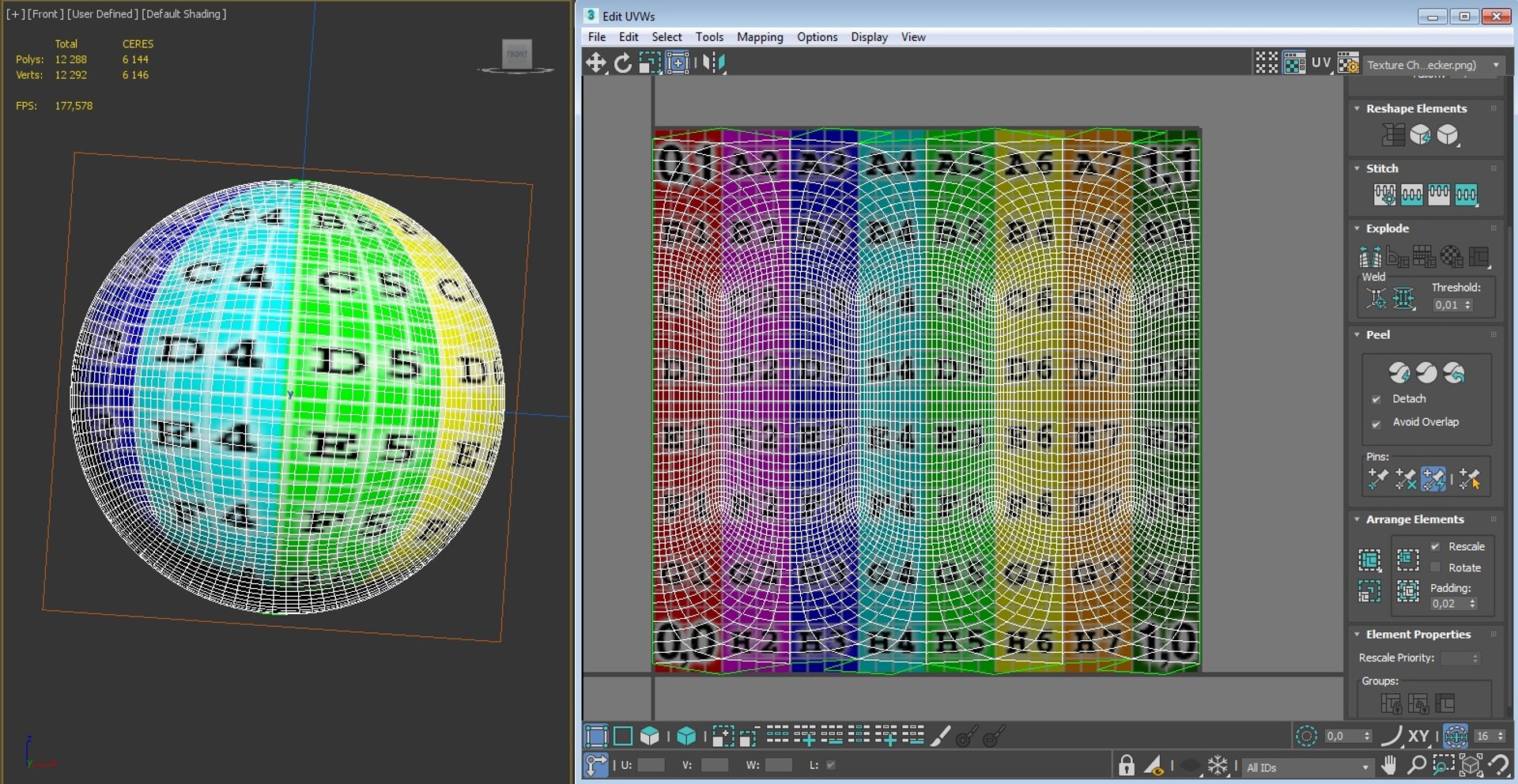Open the All IDs dropdown
Image resolution: width=1518 pixels, height=784 pixels.
click(x=1307, y=767)
